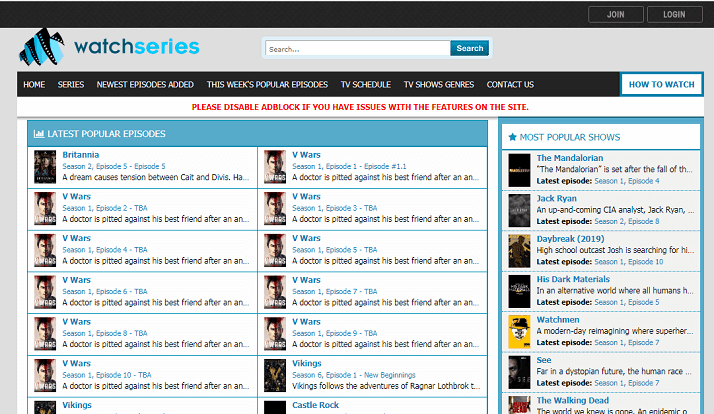Click the Join button
Screen dimensions: 714x414
point(616,14)
